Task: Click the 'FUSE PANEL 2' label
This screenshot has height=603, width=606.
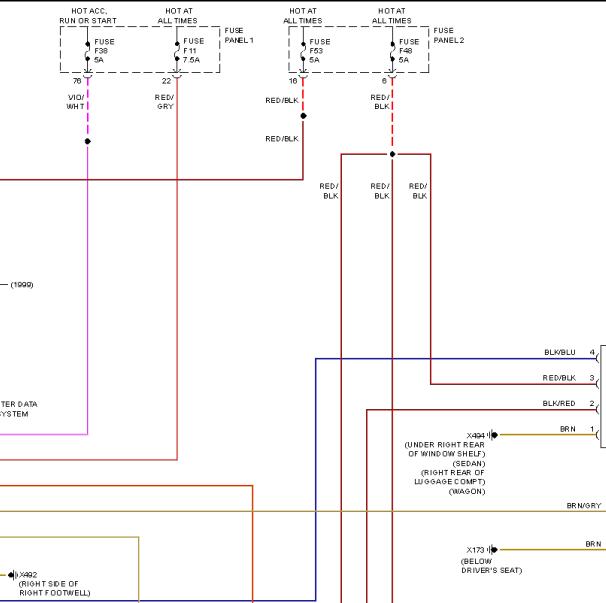Action: click(448, 35)
